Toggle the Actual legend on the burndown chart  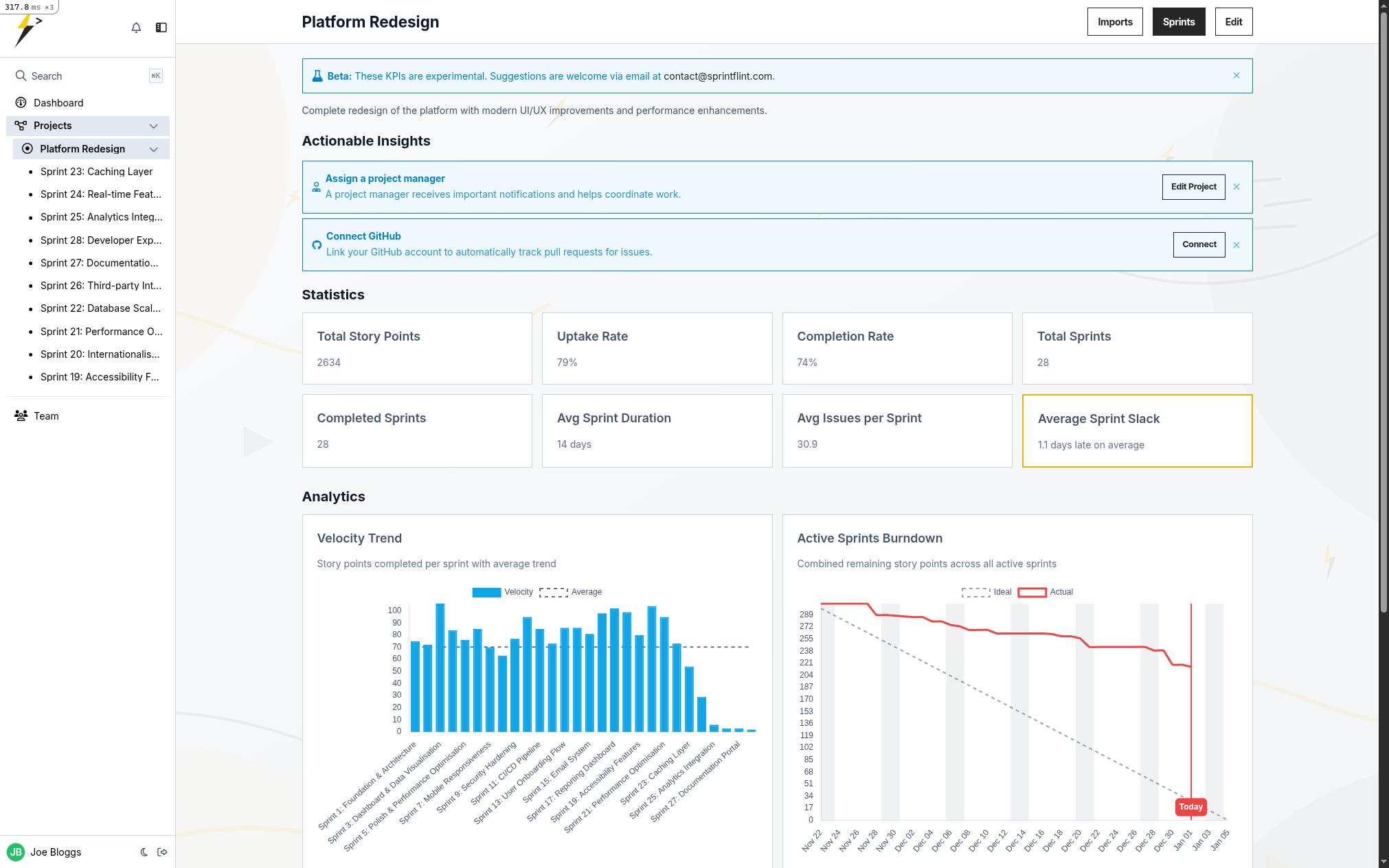1046,591
